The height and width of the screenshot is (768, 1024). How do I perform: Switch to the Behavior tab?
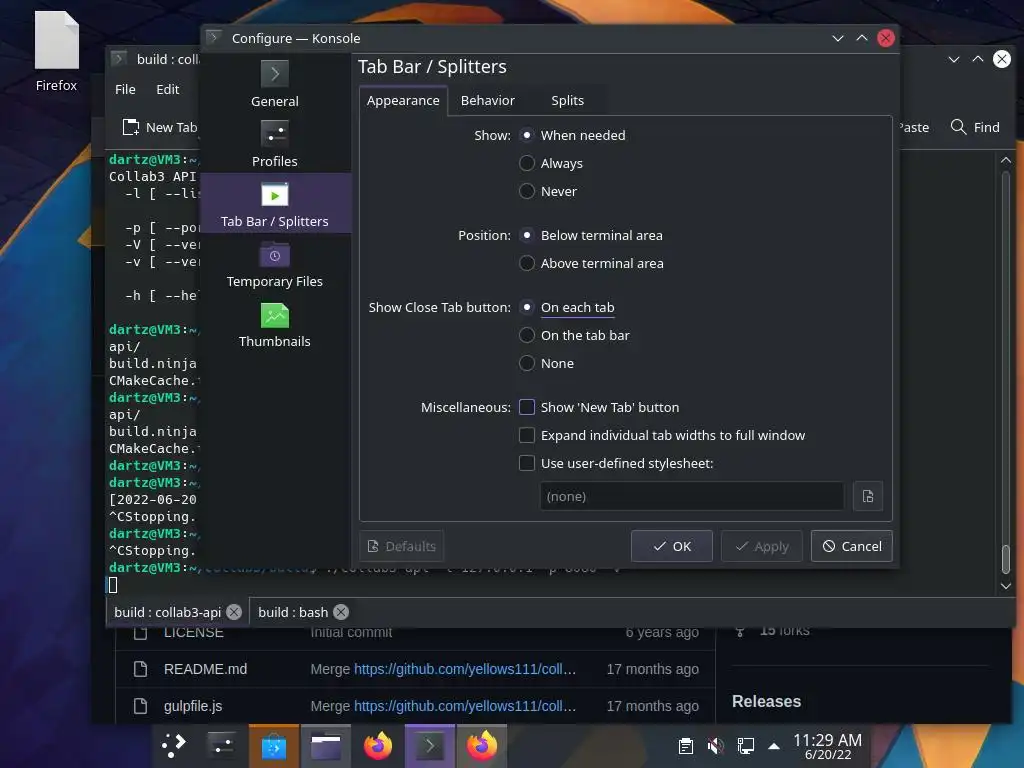[488, 101]
